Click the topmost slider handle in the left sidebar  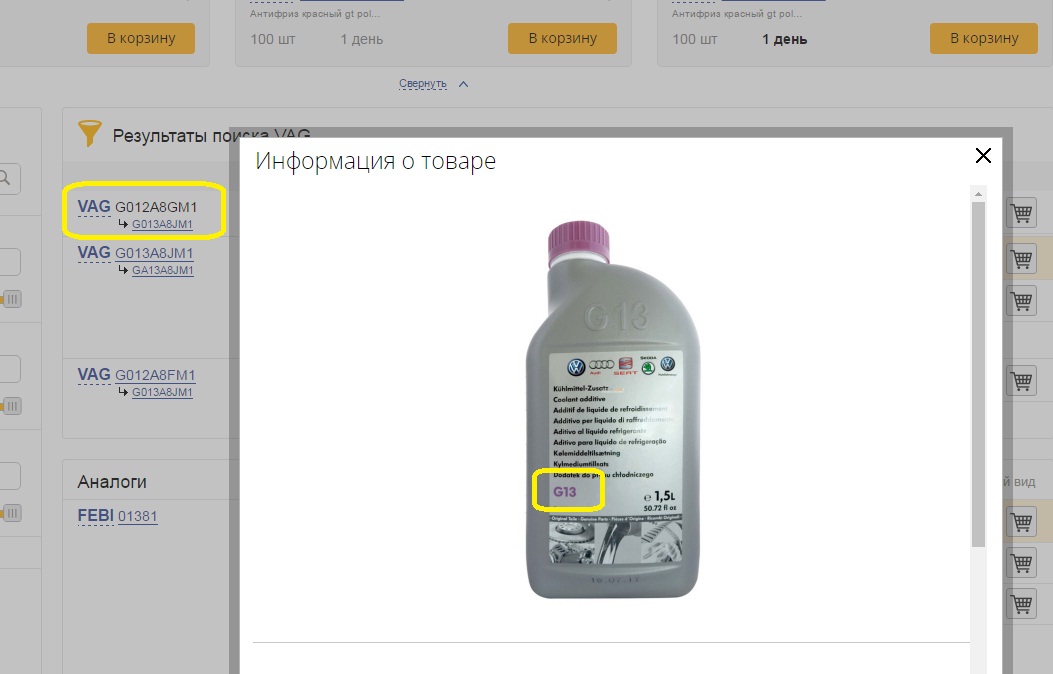point(12,299)
